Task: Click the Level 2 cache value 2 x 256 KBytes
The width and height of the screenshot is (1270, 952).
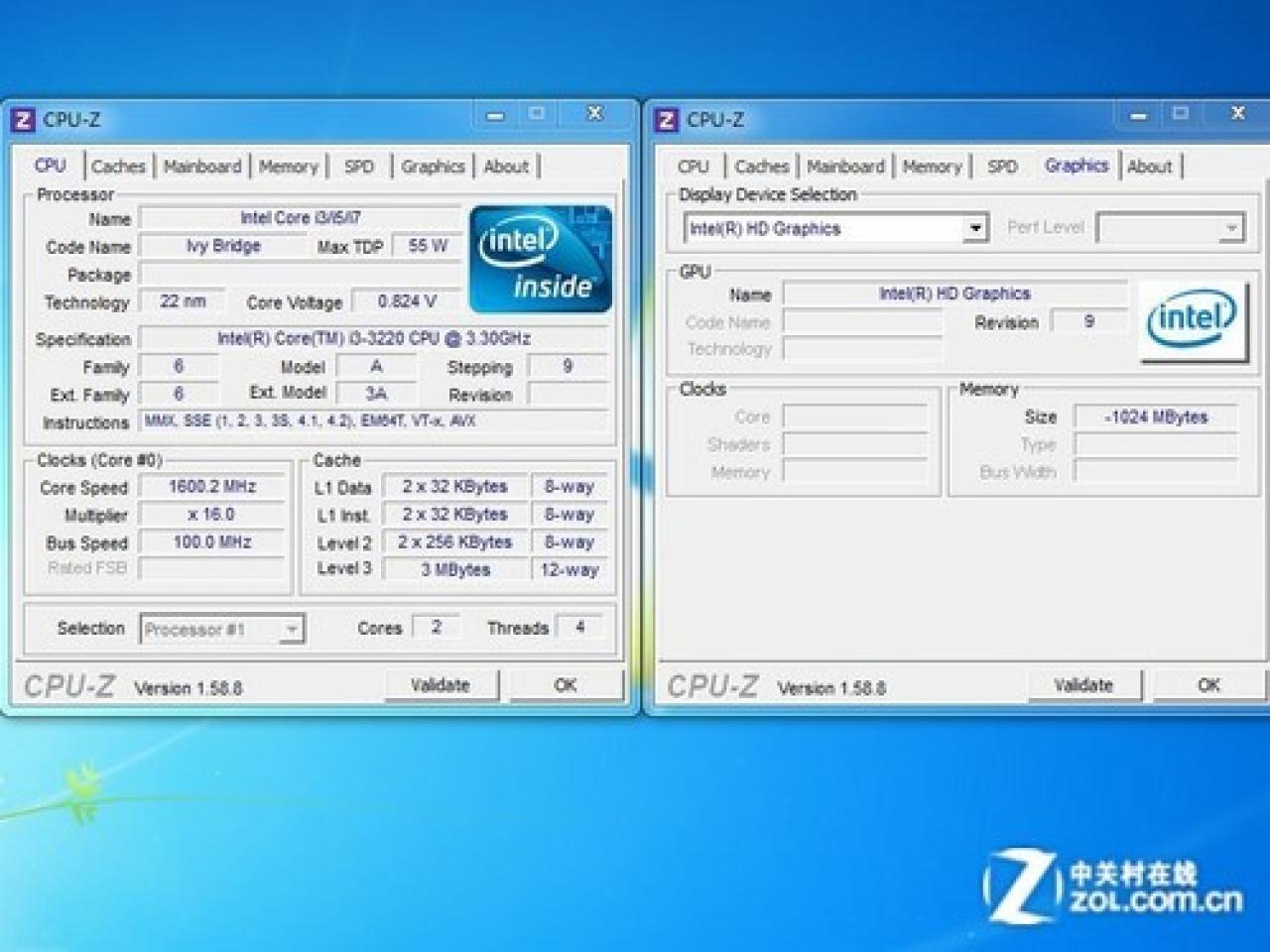Action: (x=455, y=542)
